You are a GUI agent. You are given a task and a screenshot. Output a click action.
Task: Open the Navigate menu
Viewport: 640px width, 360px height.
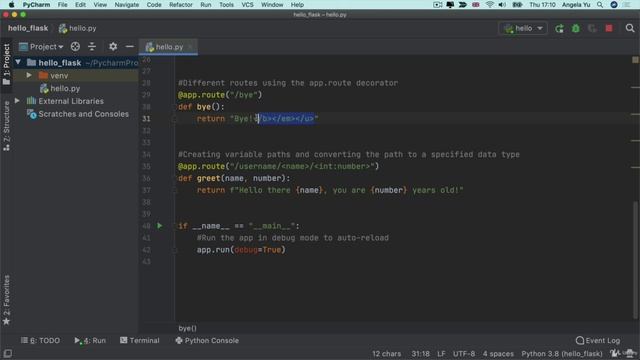coord(127,5)
